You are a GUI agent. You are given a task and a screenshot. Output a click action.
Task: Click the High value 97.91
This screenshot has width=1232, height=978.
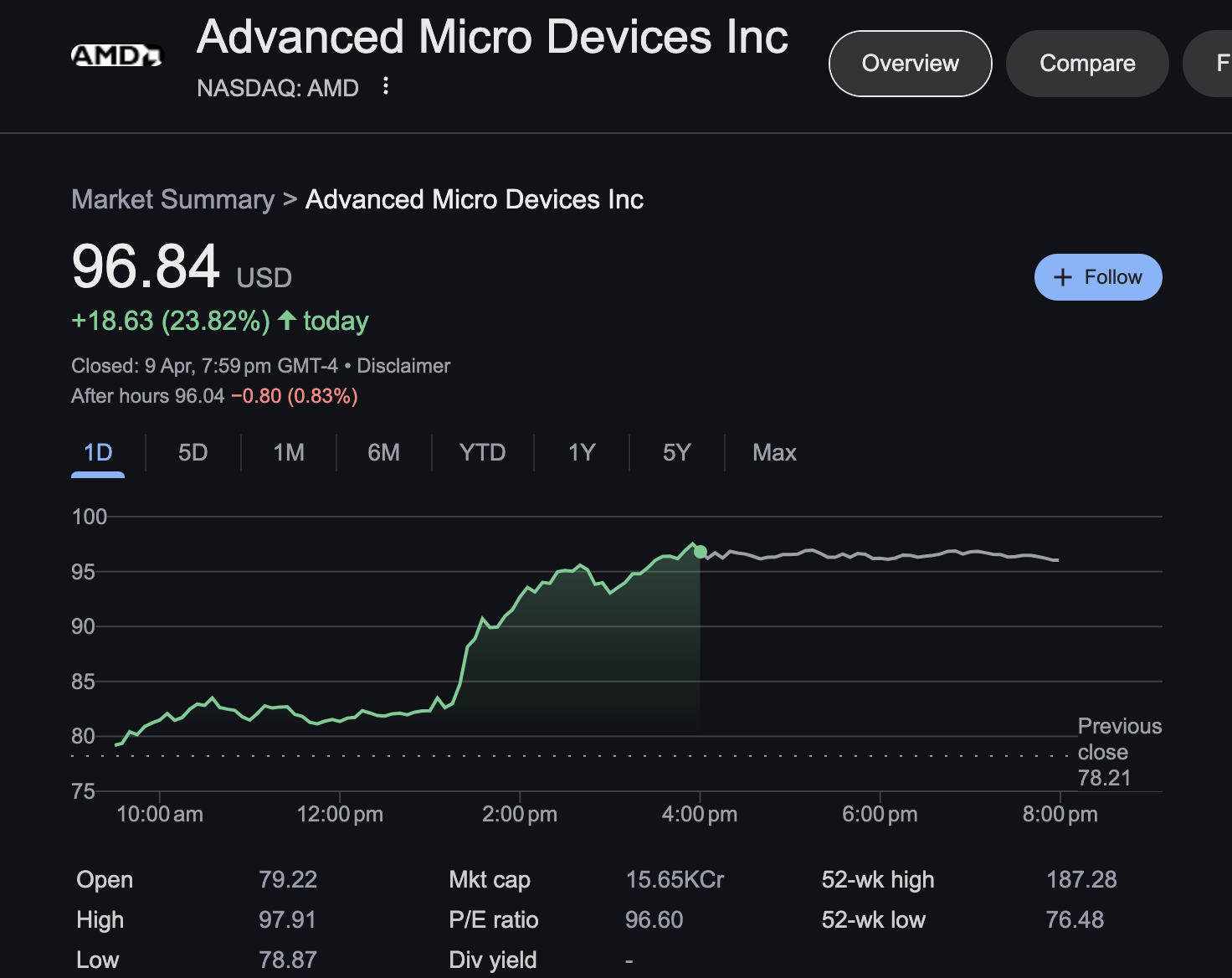point(287,920)
